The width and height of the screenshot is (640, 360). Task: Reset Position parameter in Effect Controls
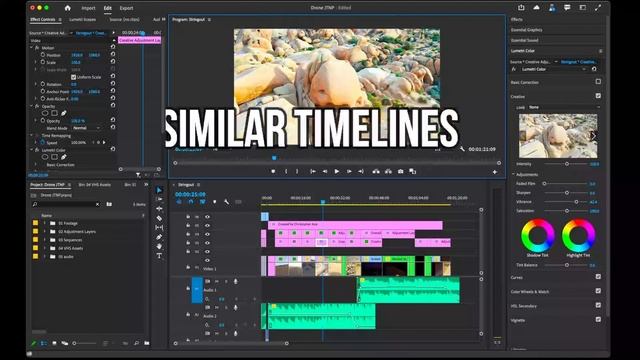tap(113, 54)
